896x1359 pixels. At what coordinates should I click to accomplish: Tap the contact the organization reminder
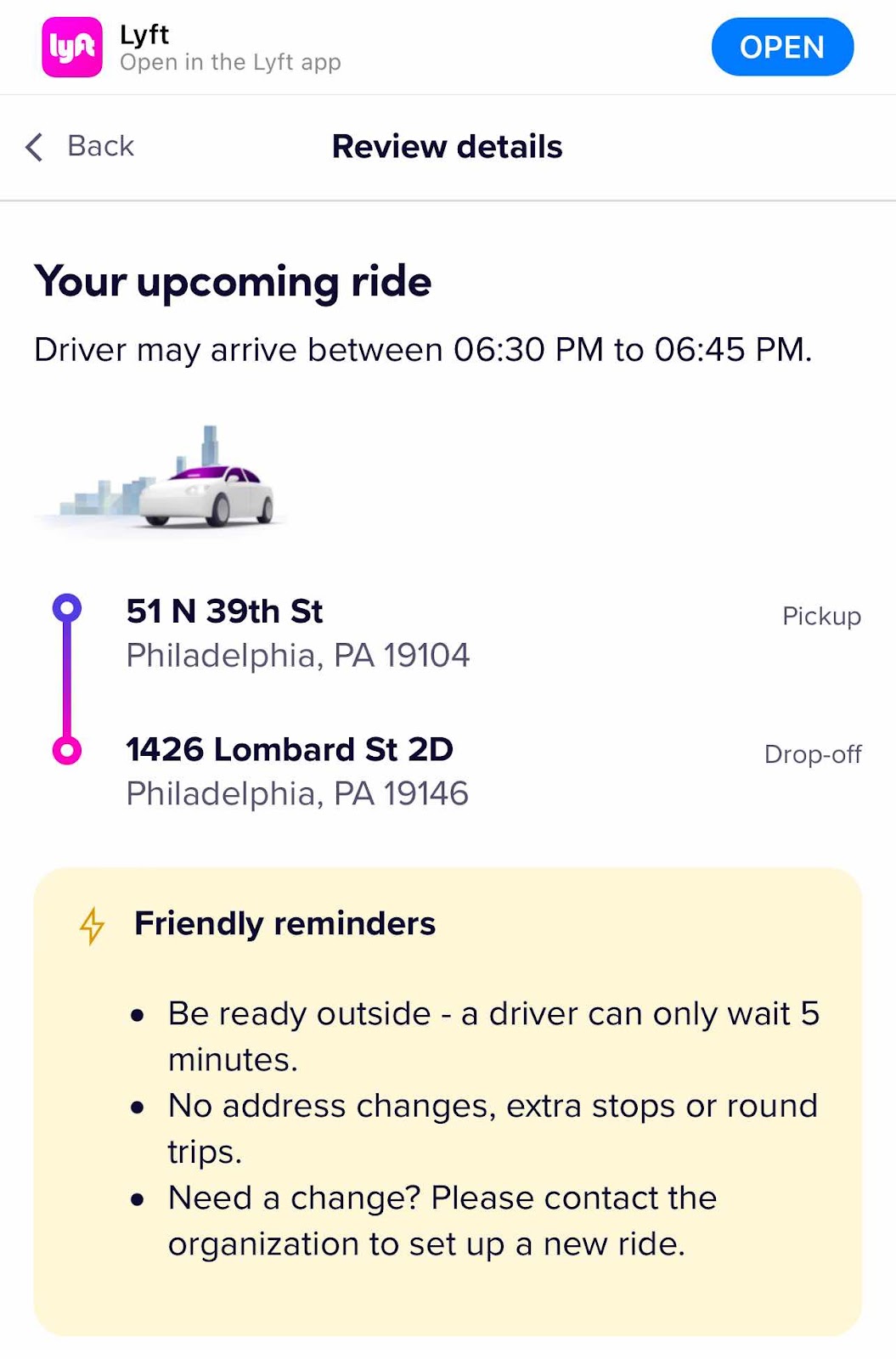442,1221
